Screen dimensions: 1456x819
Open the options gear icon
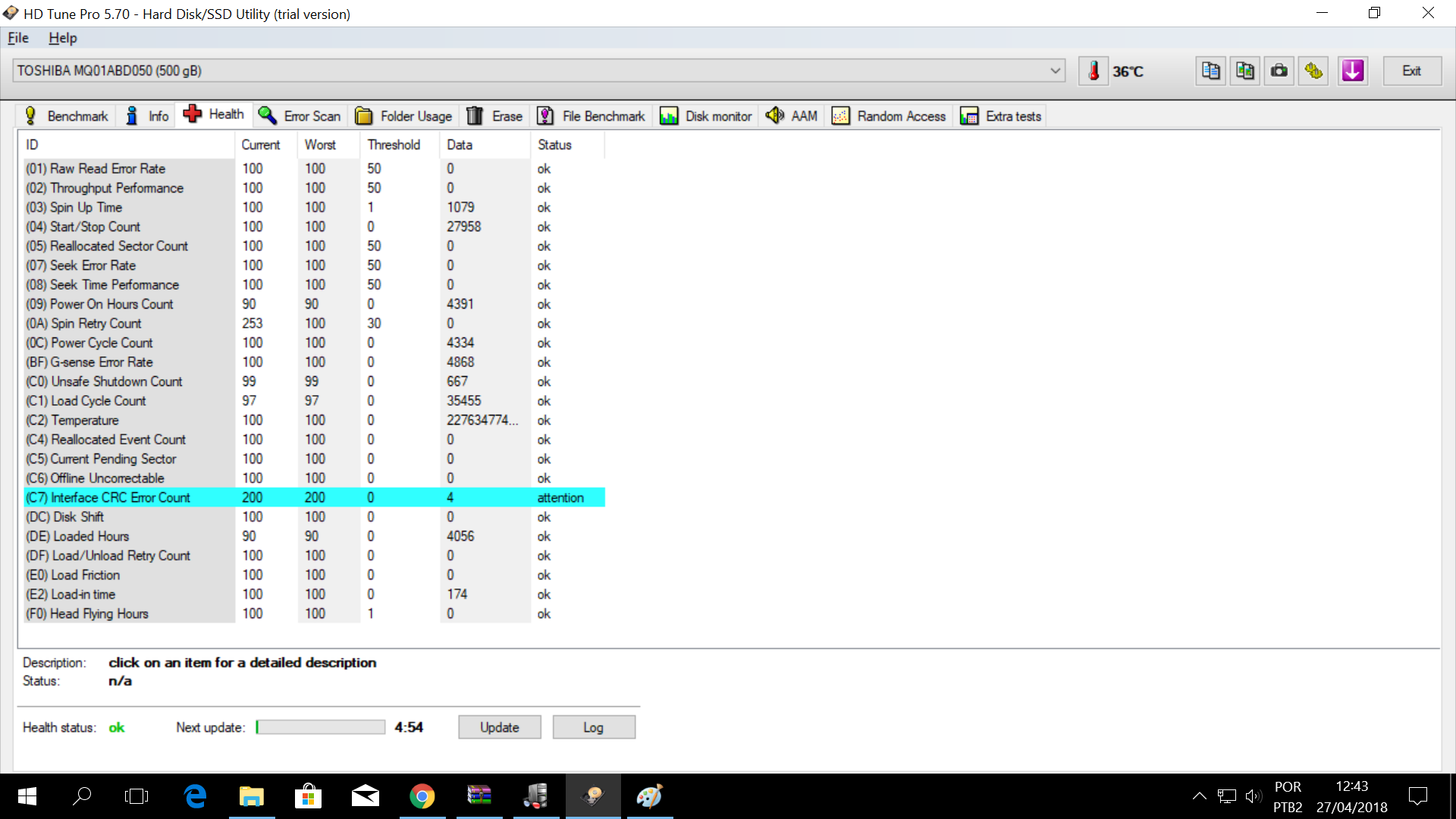coord(1313,71)
